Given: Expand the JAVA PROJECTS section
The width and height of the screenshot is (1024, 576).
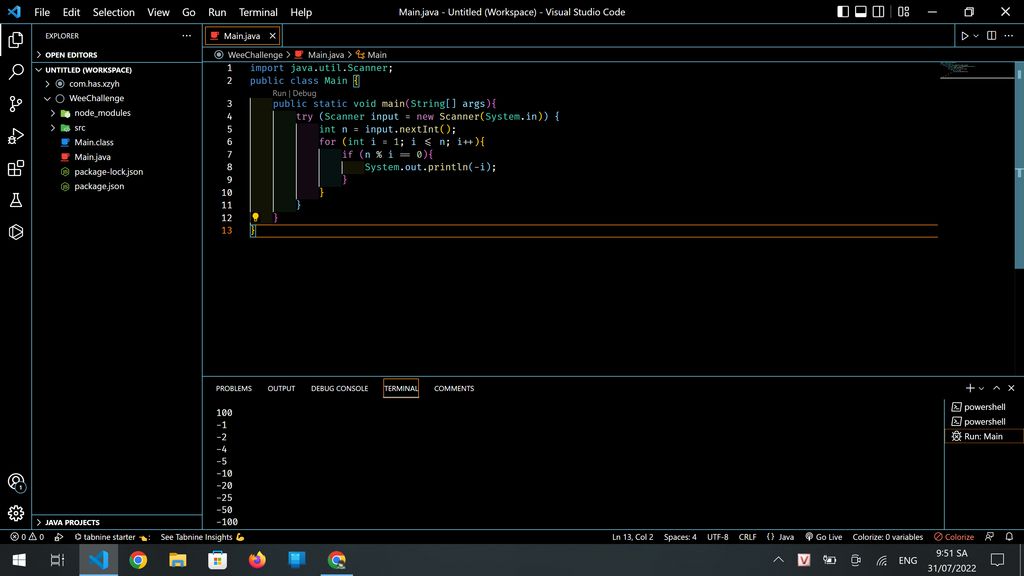Looking at the screenshot, I should coord(72,522).
